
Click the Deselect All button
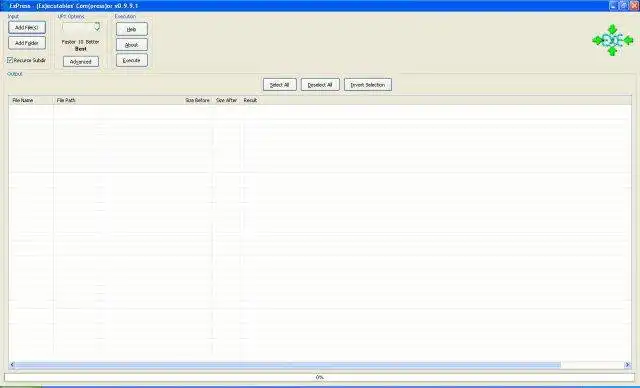pos(320,85)
